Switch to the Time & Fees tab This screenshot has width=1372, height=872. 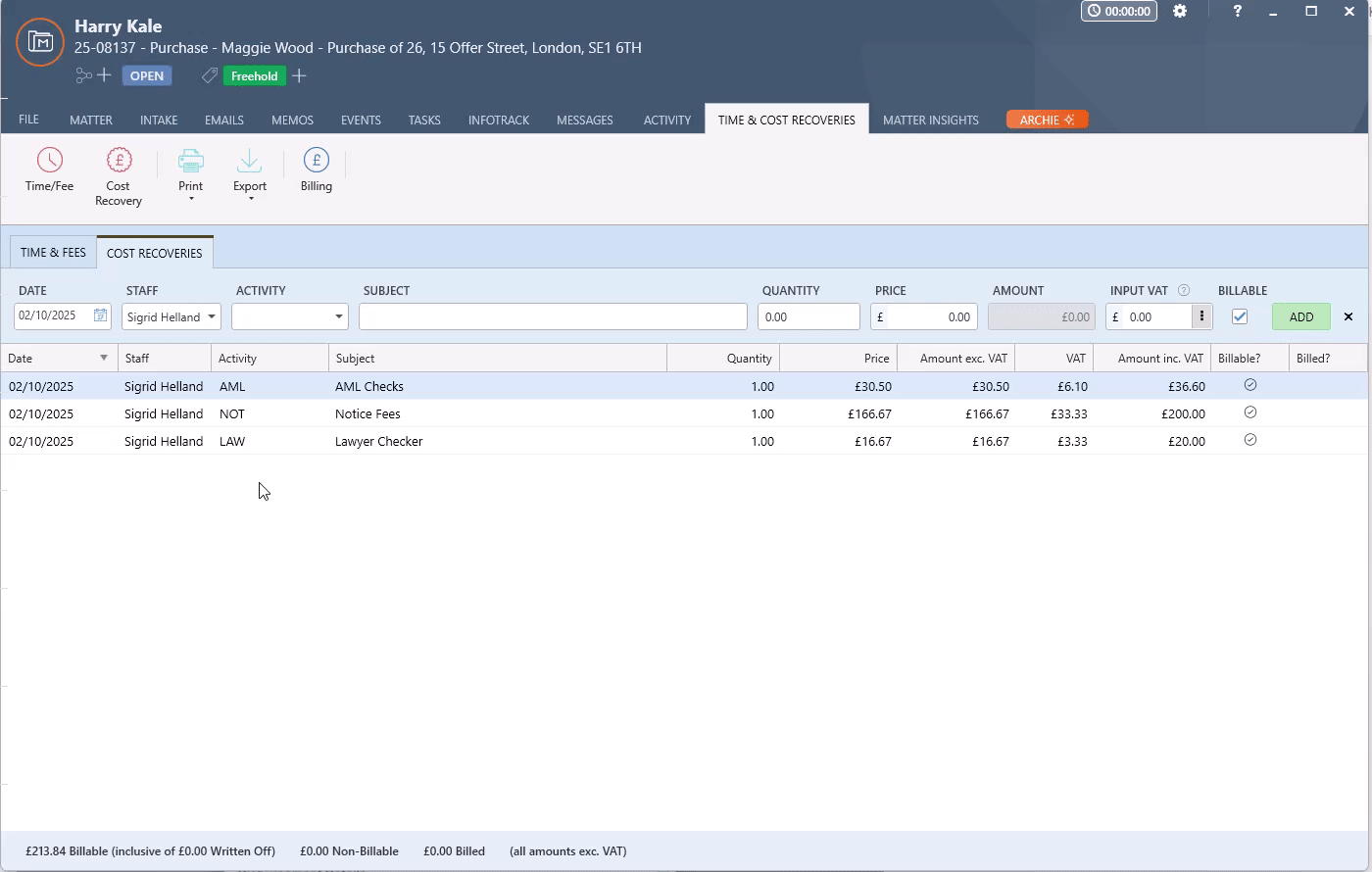coord(53,252)
